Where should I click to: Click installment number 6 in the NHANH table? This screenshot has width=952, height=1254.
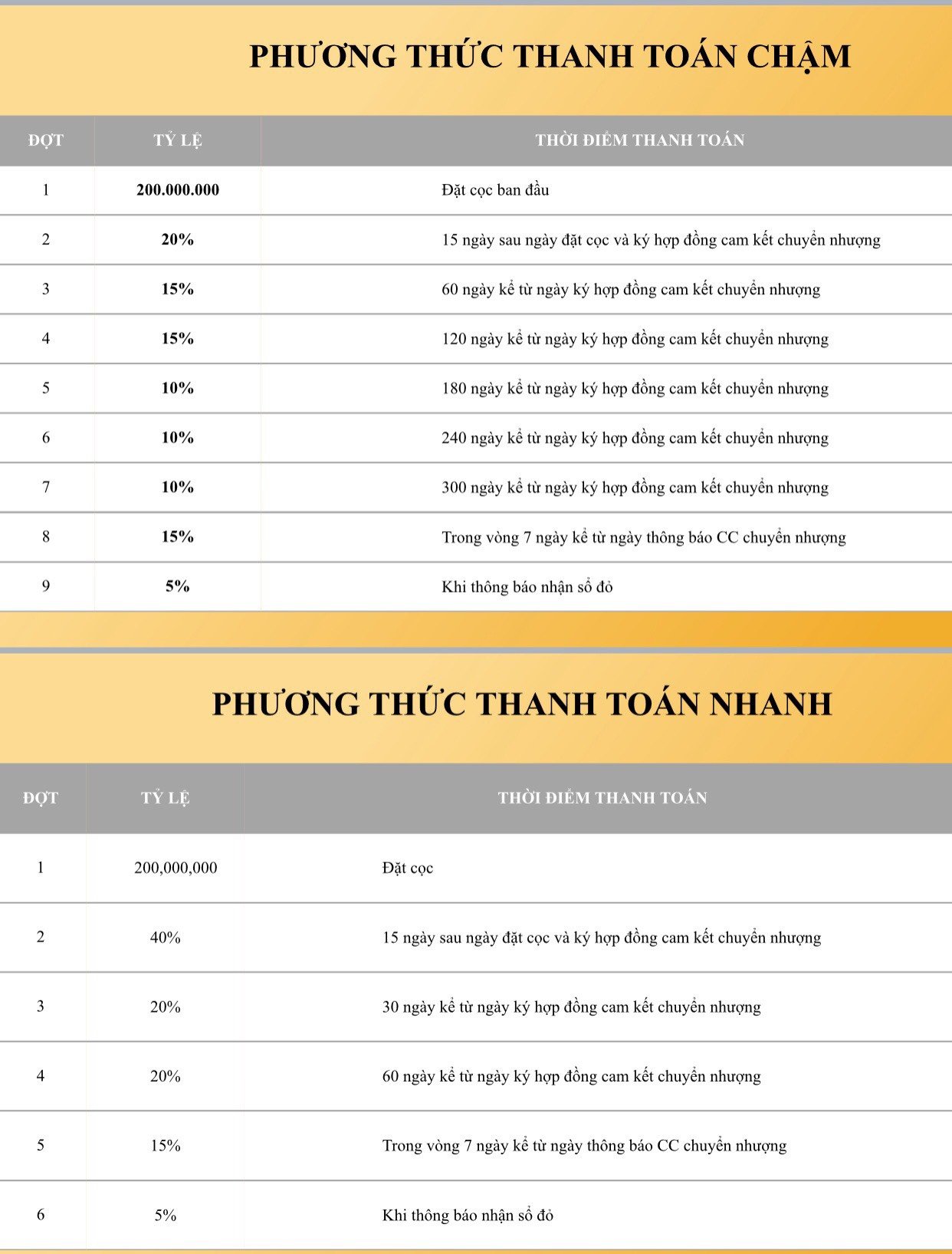point(41,1215)
